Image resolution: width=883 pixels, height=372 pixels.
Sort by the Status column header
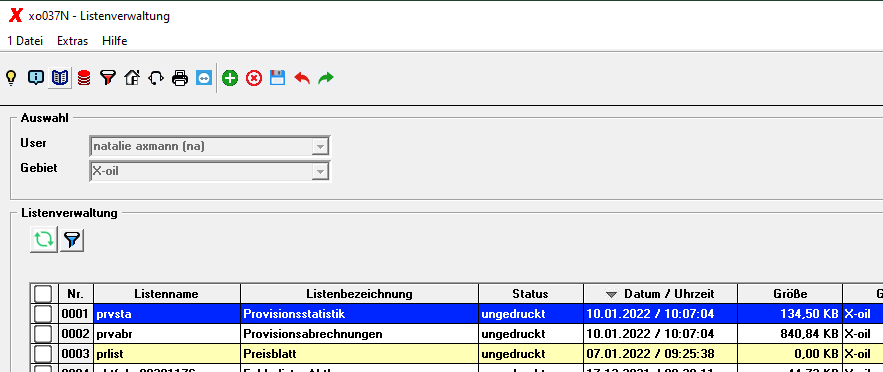click(x=530, y=294)
